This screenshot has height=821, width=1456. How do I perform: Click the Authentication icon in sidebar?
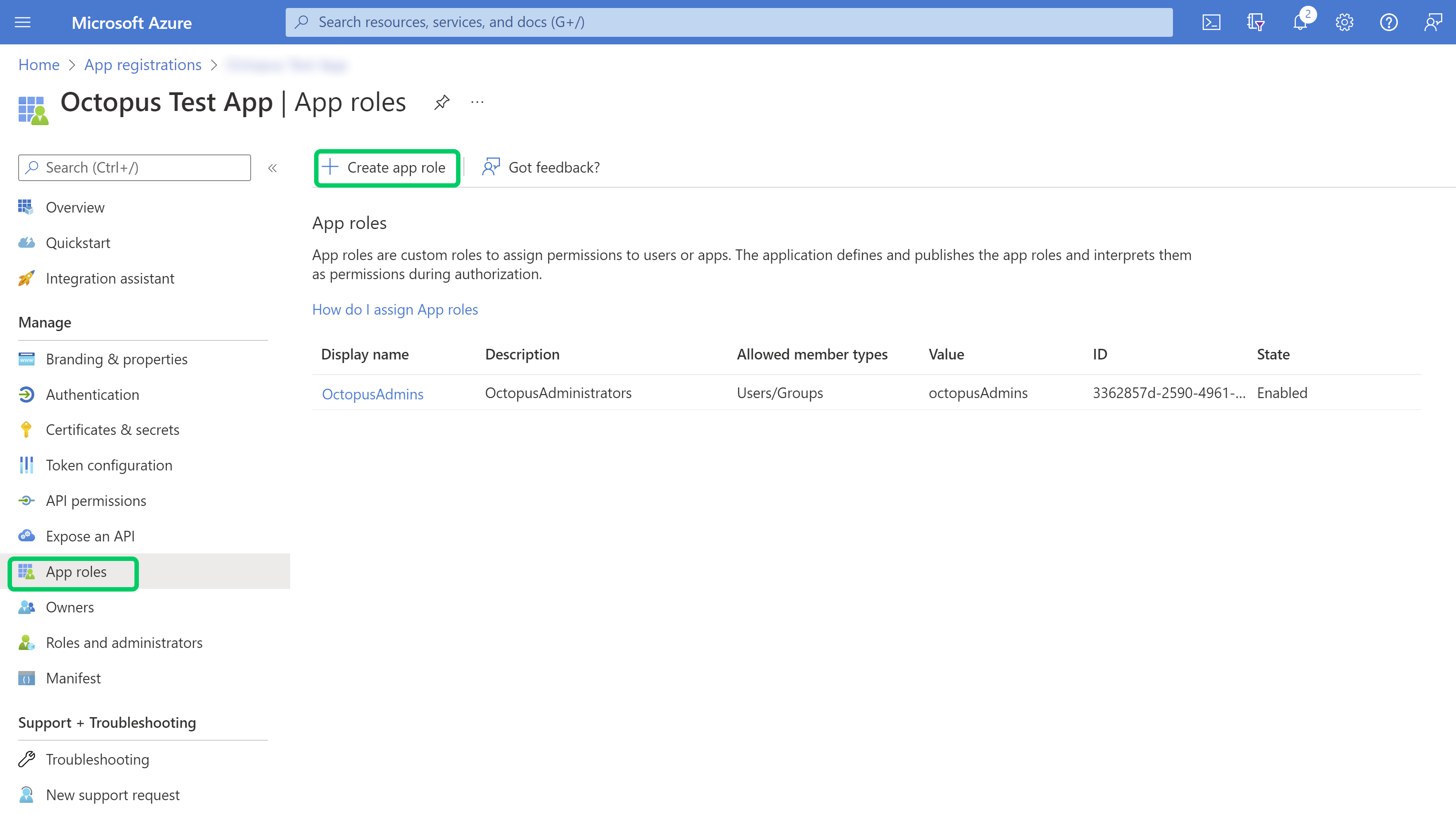[26, 394]
